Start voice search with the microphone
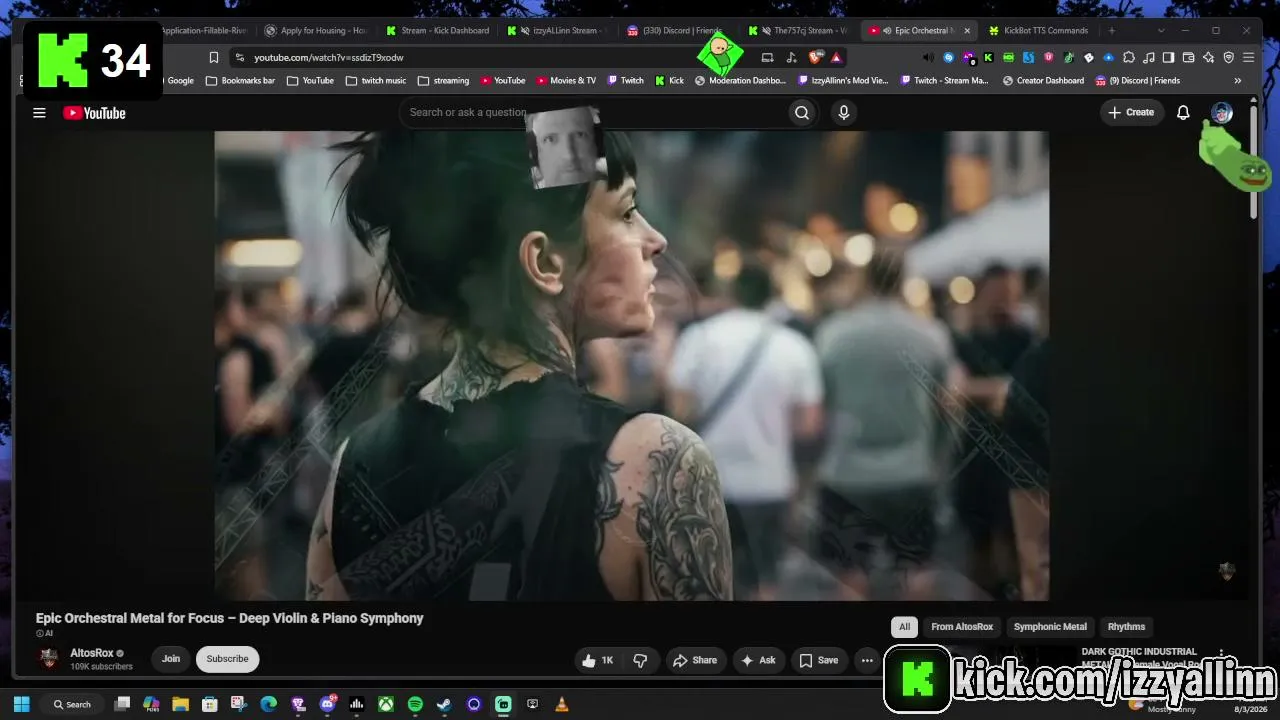This screenshot has height=720, width=1280. pos(843,113)
